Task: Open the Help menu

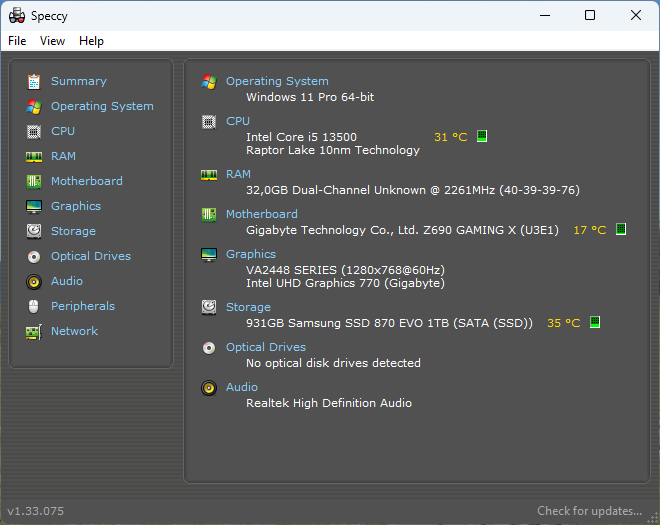Action: (91, 41)
